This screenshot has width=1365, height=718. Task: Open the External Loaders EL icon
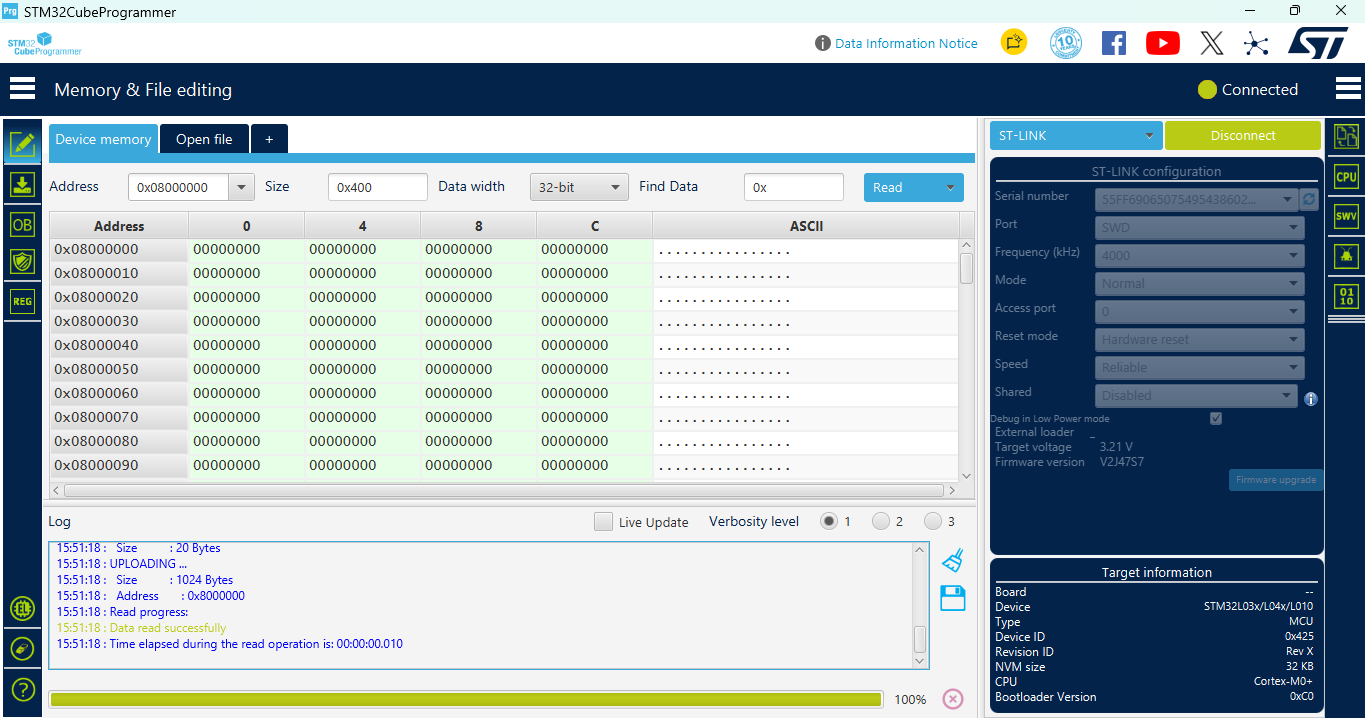22,608
